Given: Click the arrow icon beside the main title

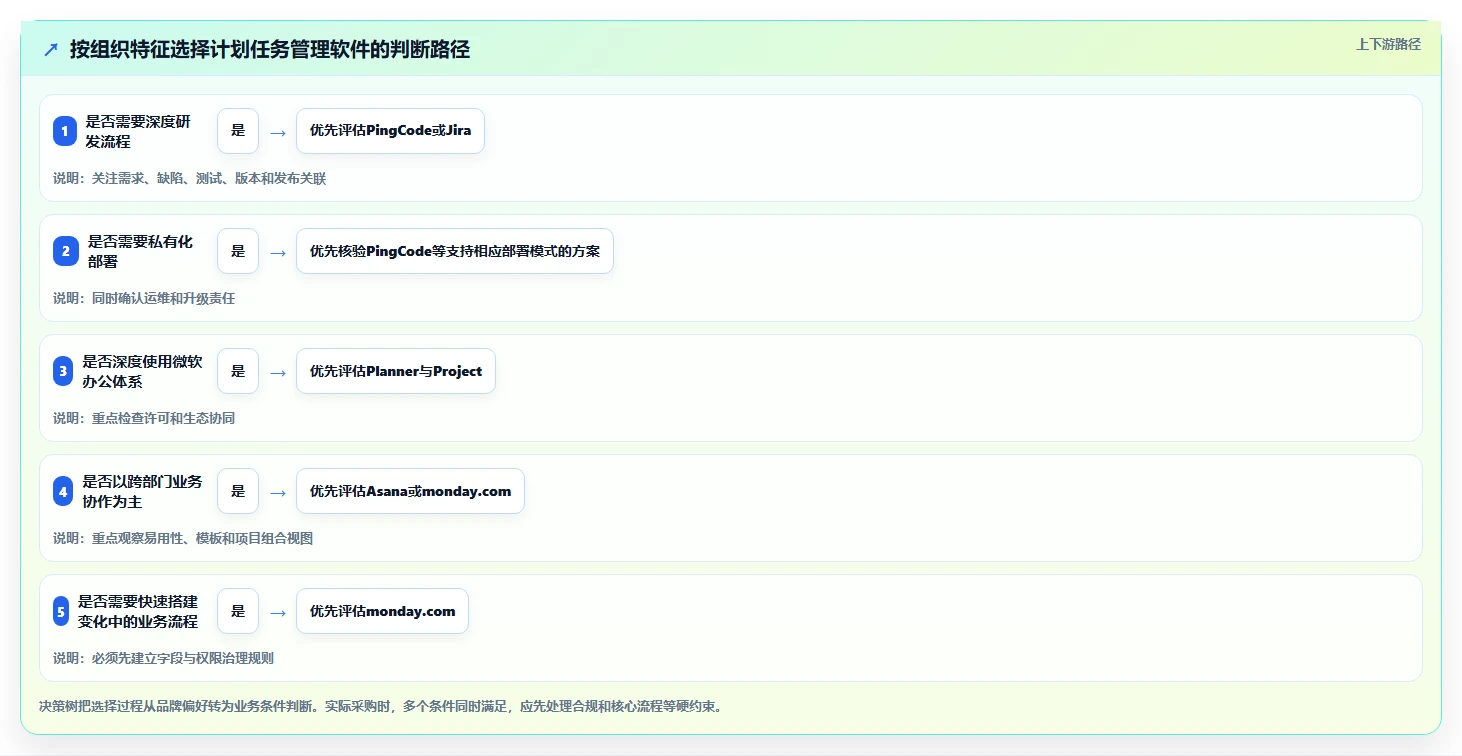Looking at the screenshot, I should 51,49.
